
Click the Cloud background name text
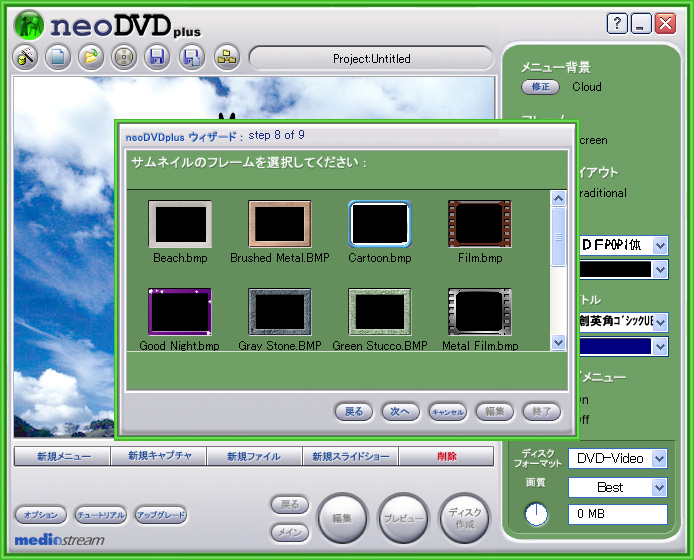[587, 87]
